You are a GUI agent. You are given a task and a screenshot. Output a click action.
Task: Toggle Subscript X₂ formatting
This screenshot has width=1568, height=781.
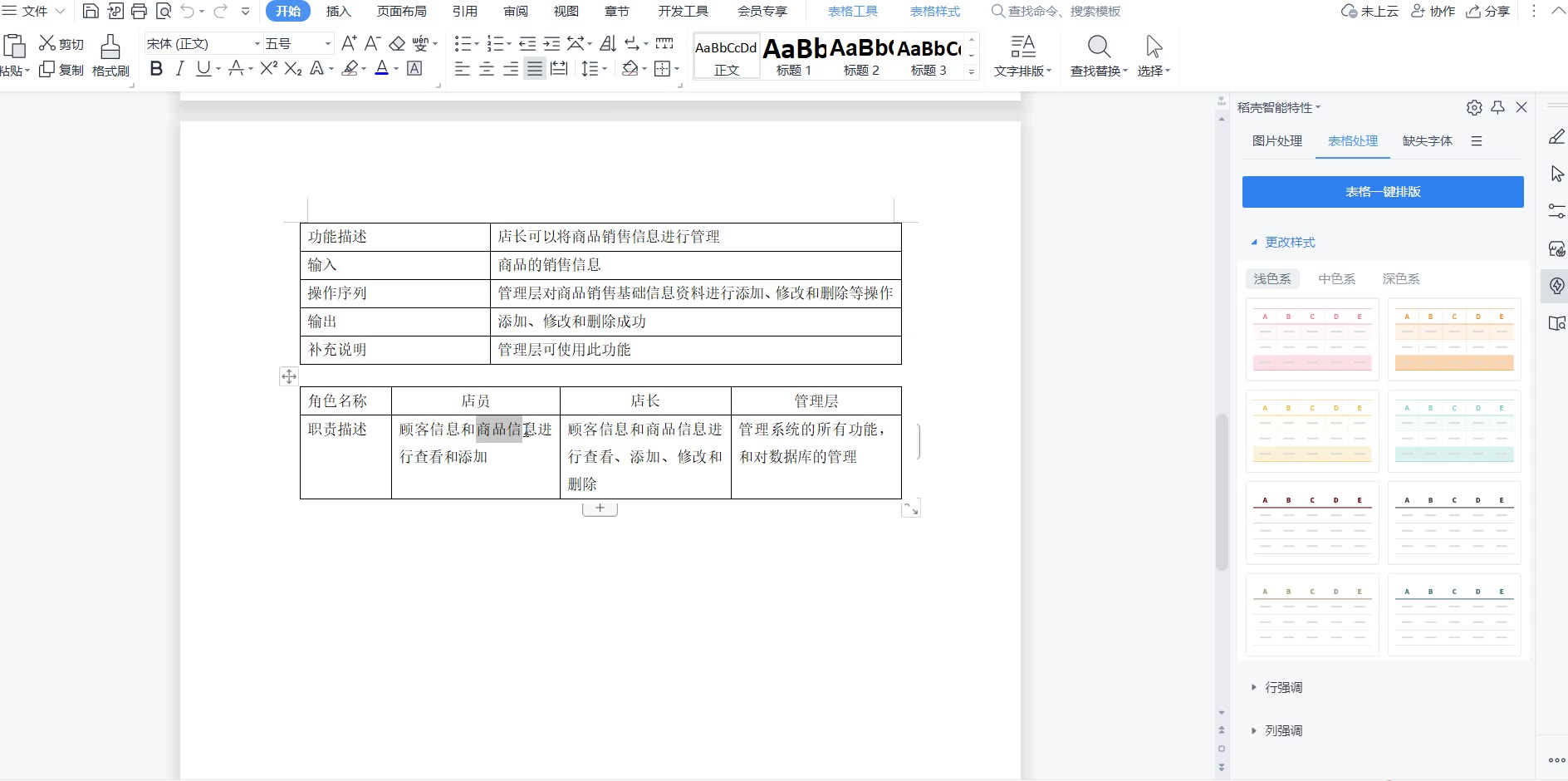(293, 69)
